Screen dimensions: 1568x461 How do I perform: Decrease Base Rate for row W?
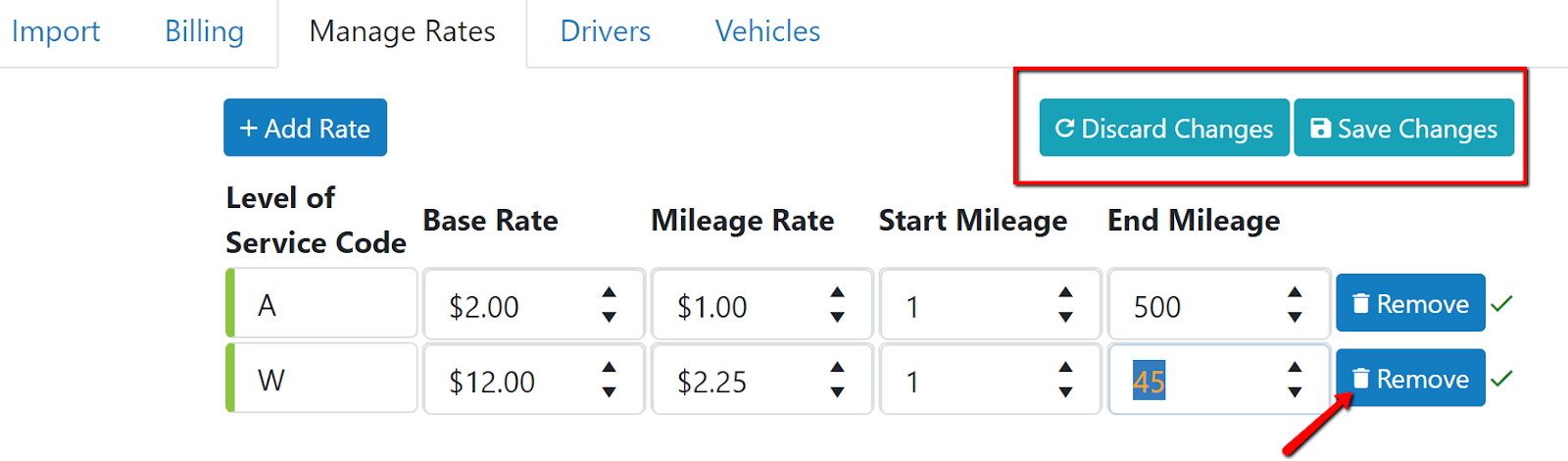coord(609,391)
